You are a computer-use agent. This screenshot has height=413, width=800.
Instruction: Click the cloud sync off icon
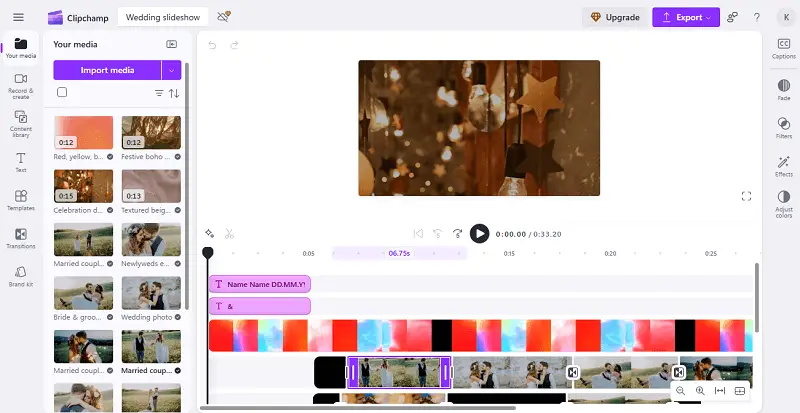223,17
